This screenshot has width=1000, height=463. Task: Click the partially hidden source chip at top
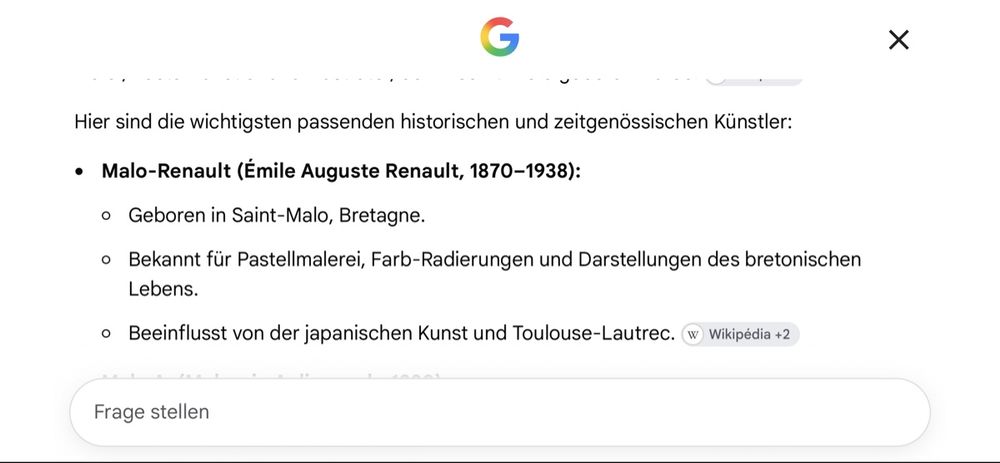[x=753, y=81]
